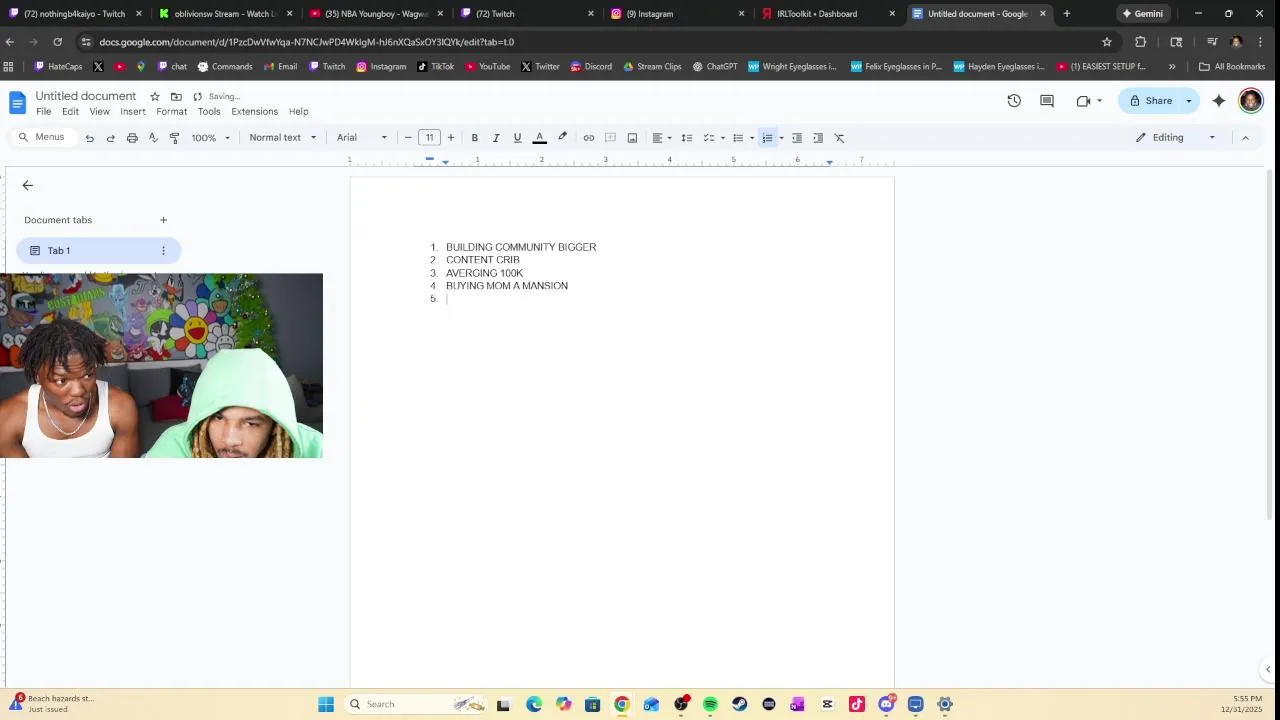The image size is (1280, 720).
Task: Star the Untitled document
Action: coord(155,96)
